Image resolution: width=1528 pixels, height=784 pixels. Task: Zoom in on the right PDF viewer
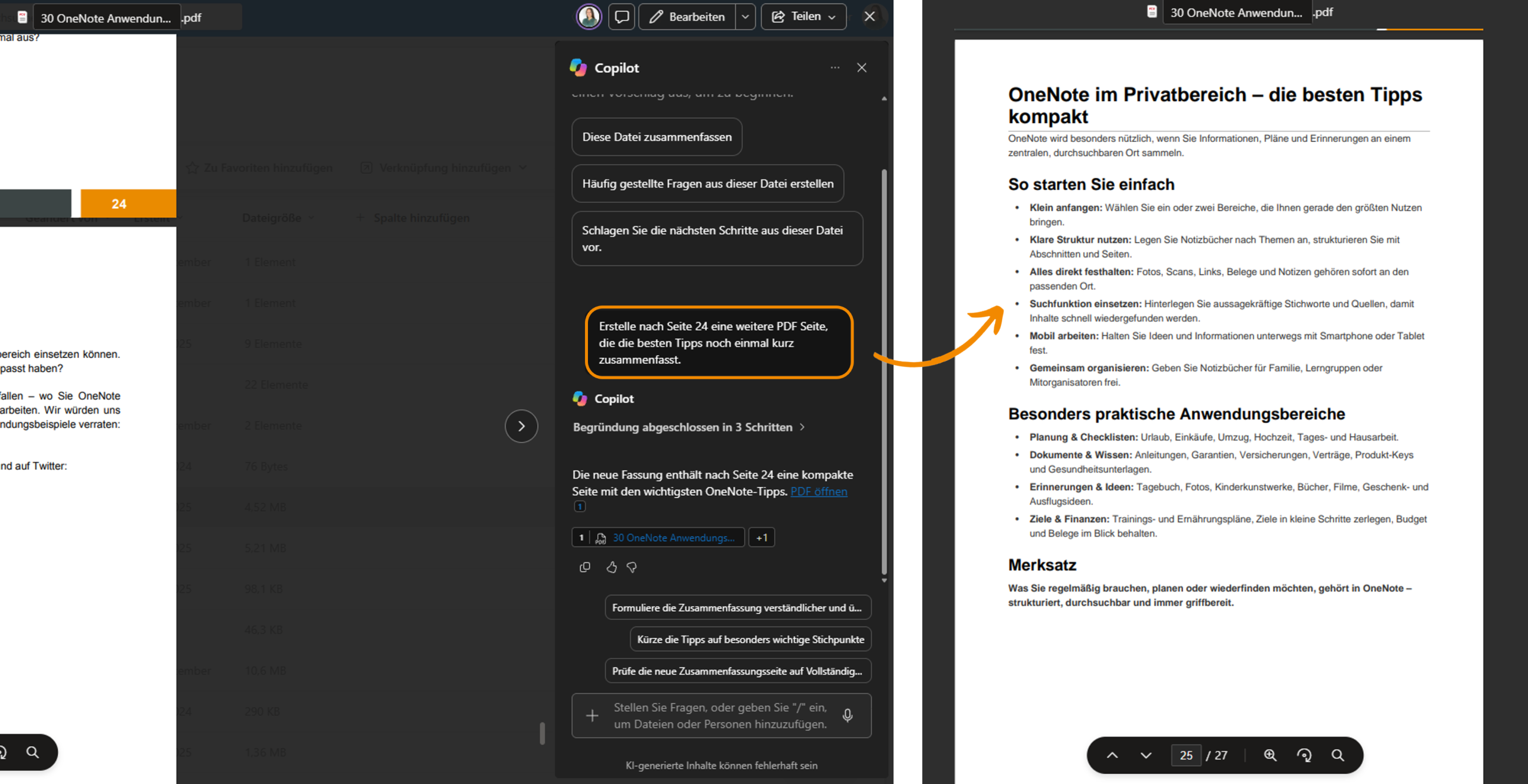1270,755
